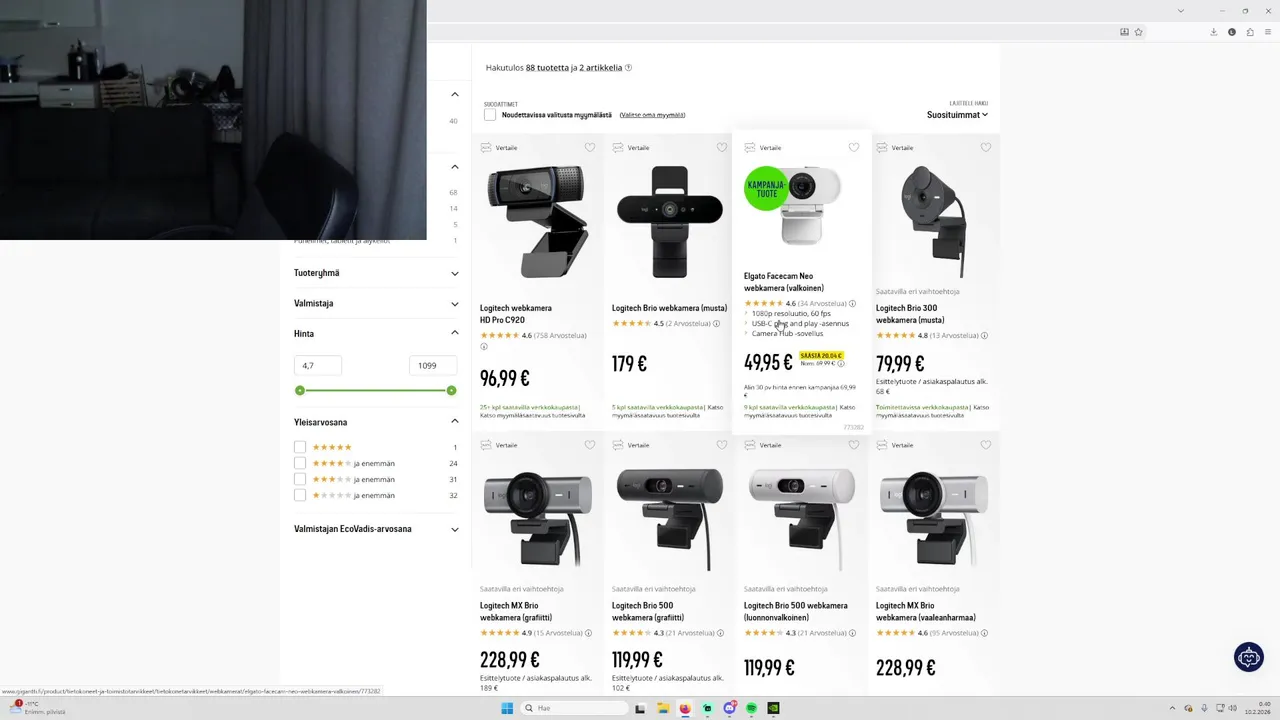Heart icon for Brio 500 (luonnonvalkoinen)
The width and height of the screenshot is (1280, 720).
tap(854, 445)
